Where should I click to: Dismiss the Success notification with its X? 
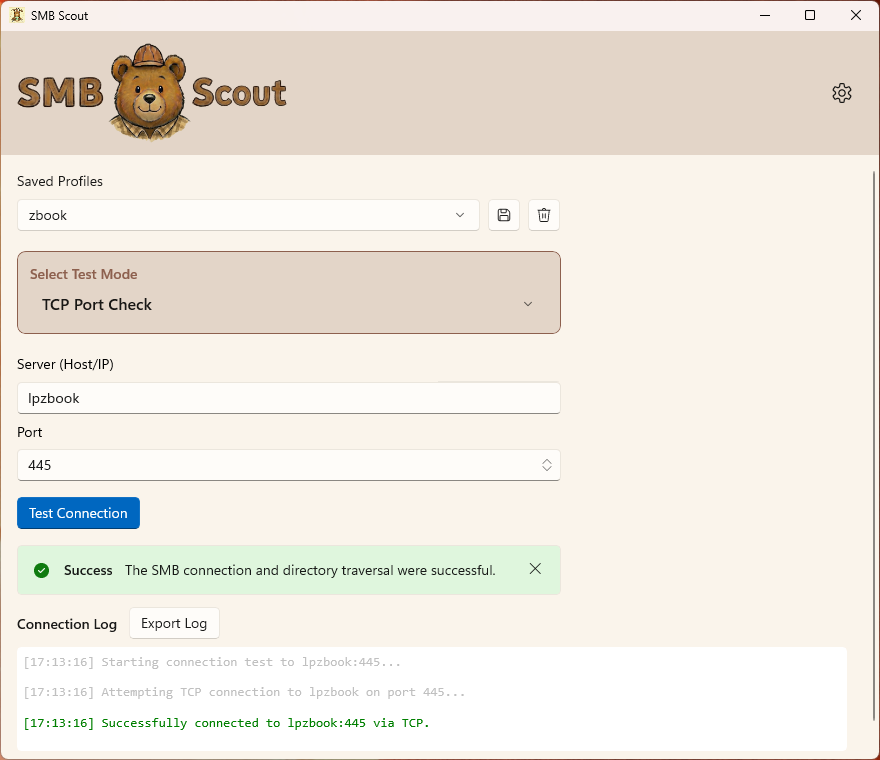(x=535, y=569)
